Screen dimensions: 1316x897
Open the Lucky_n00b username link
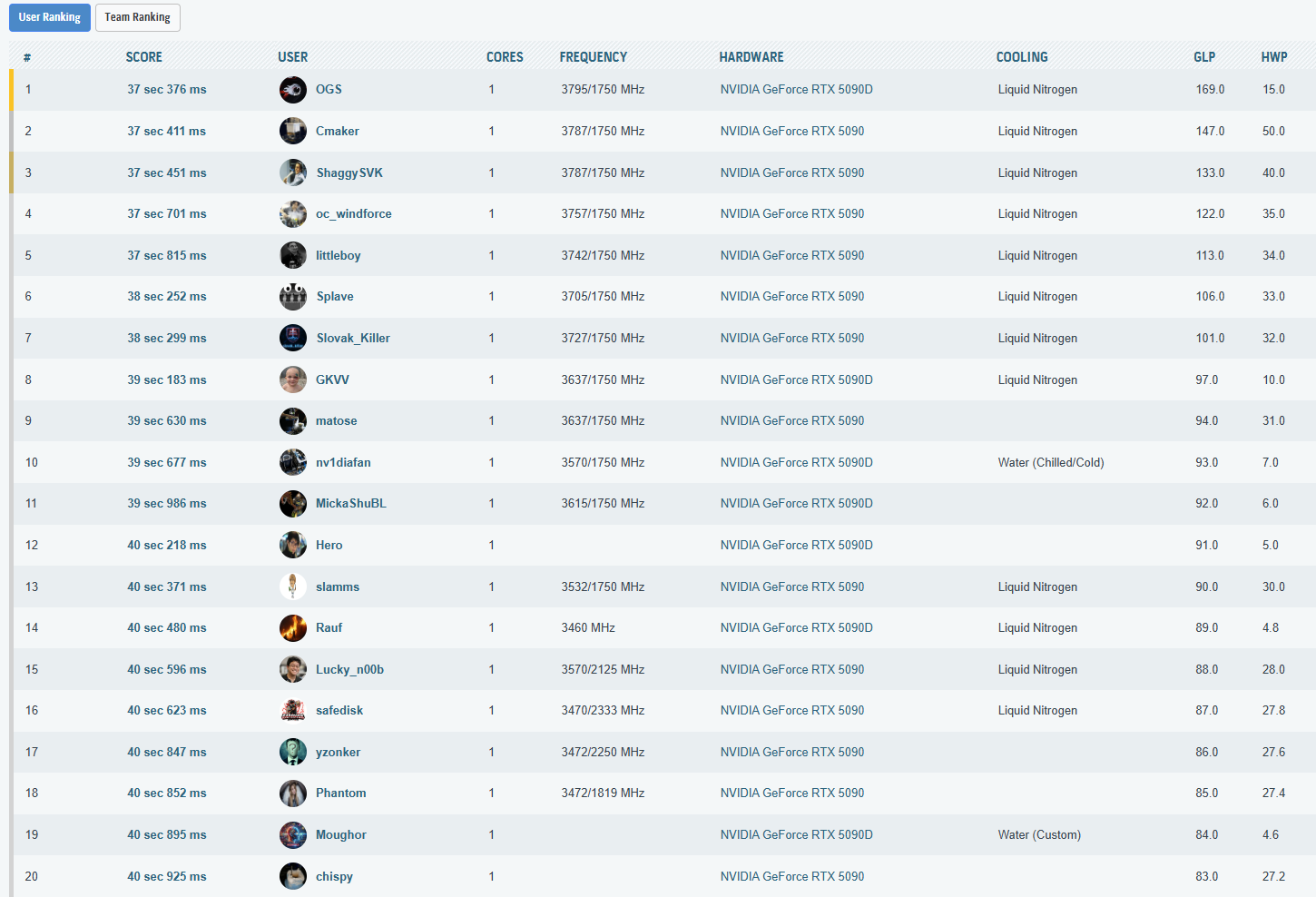pos(349,670)
